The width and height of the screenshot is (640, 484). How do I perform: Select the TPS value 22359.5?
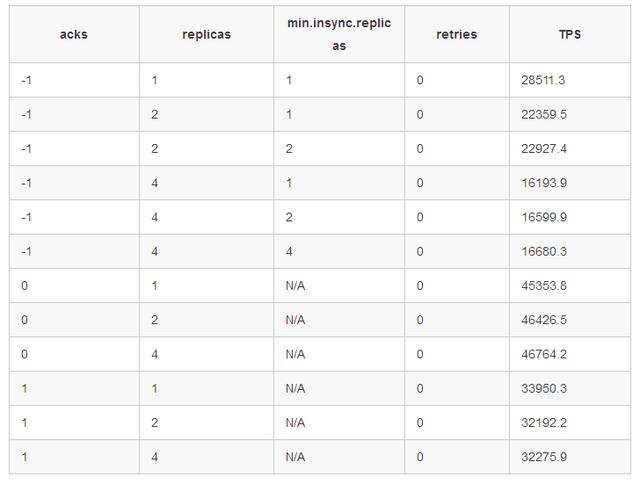click(544, 114)
